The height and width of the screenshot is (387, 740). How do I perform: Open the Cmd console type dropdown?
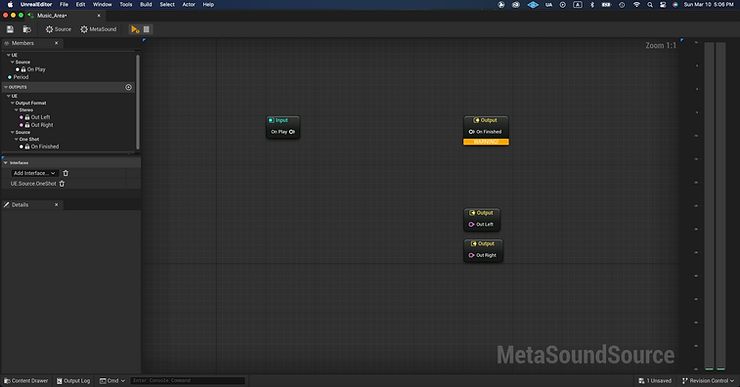pyautogui.click(x=112, y=381)
